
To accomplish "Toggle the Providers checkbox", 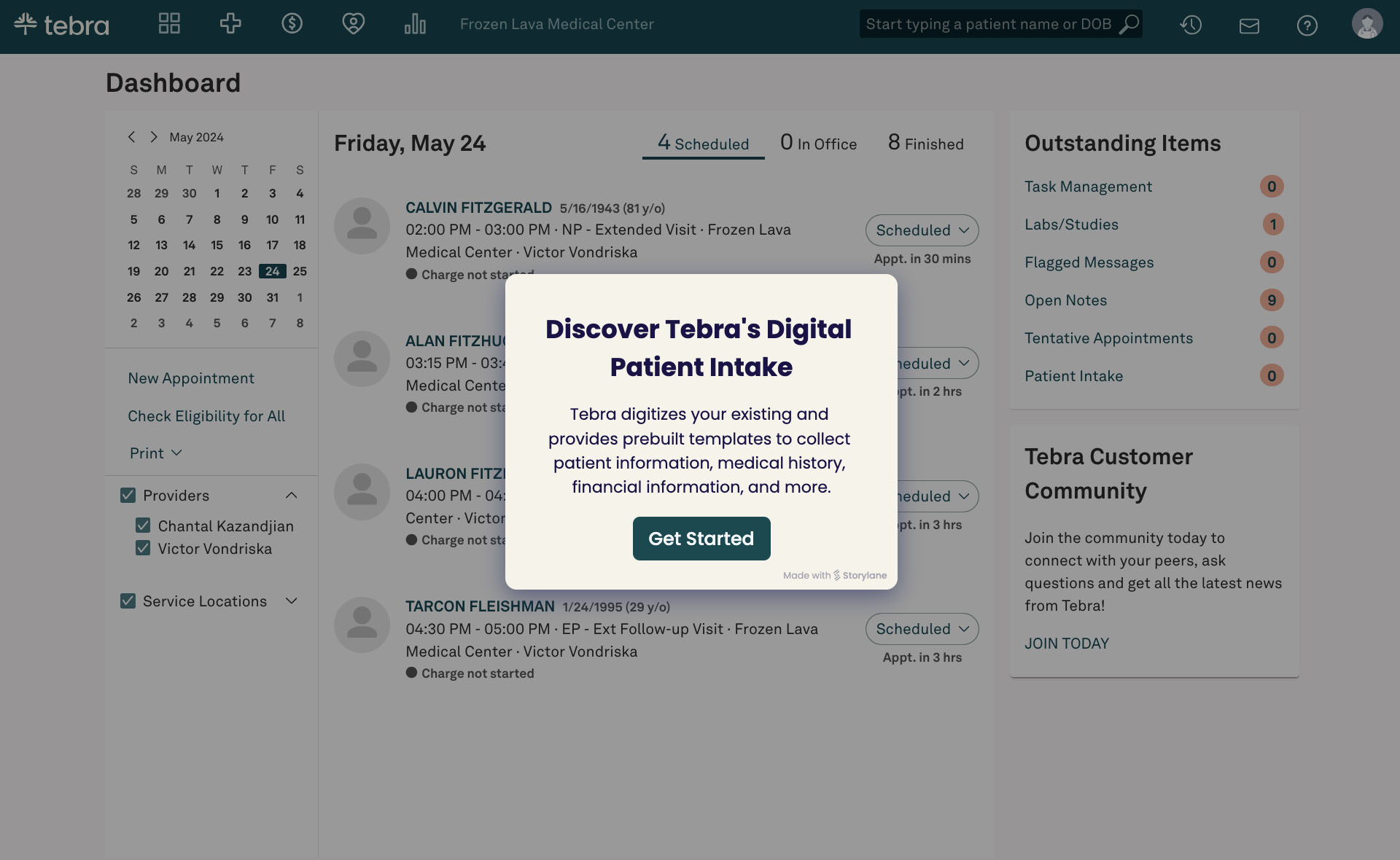I will point(128,496).
